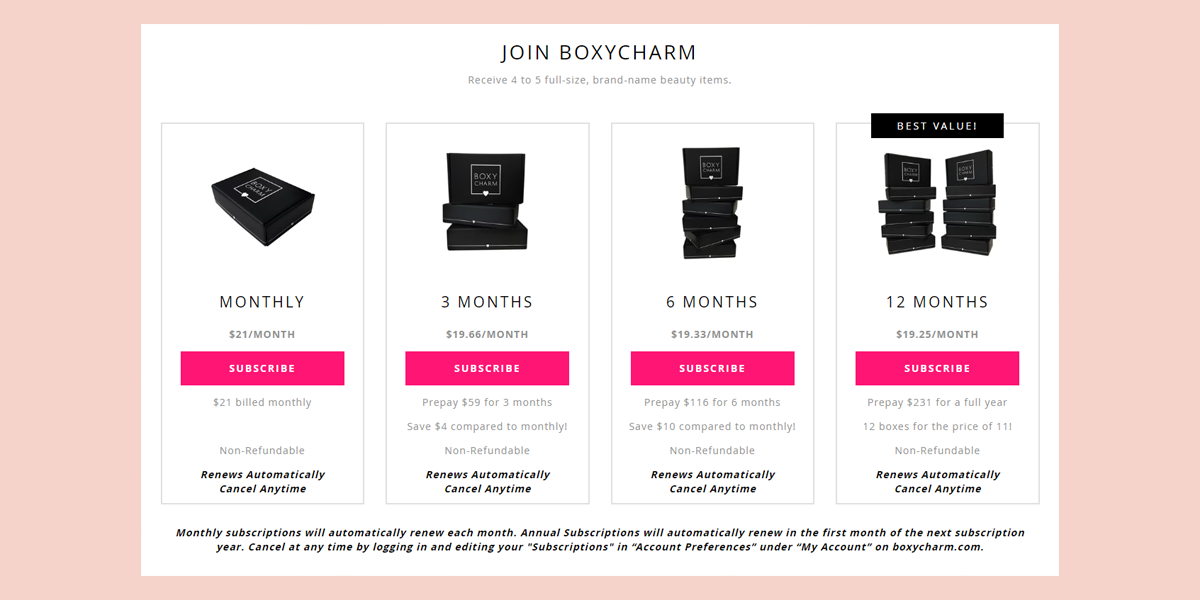Viewport: 1200px width, 600px height.
Task: Click the 6 Months stacked boxes image
Action: pos(712,204)
